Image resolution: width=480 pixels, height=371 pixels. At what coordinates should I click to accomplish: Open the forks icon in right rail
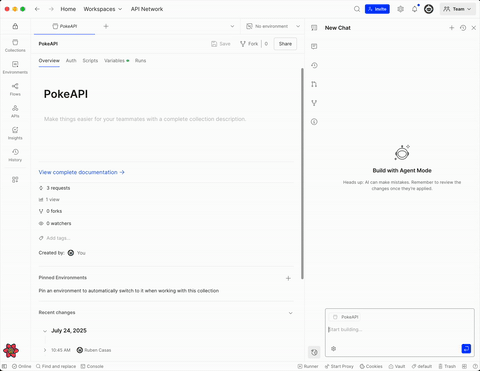tap(314, 103)
